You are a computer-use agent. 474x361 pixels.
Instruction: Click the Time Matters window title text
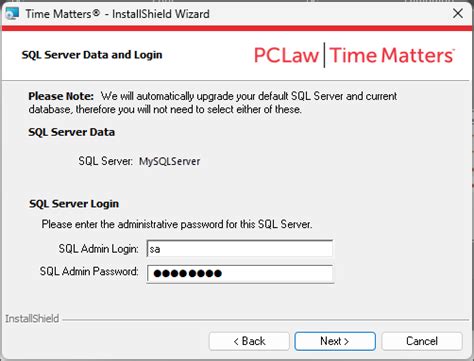point(118,14)
